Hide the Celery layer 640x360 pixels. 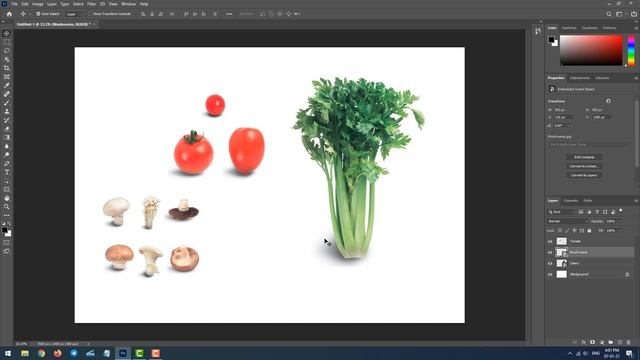tap(550, 264)
